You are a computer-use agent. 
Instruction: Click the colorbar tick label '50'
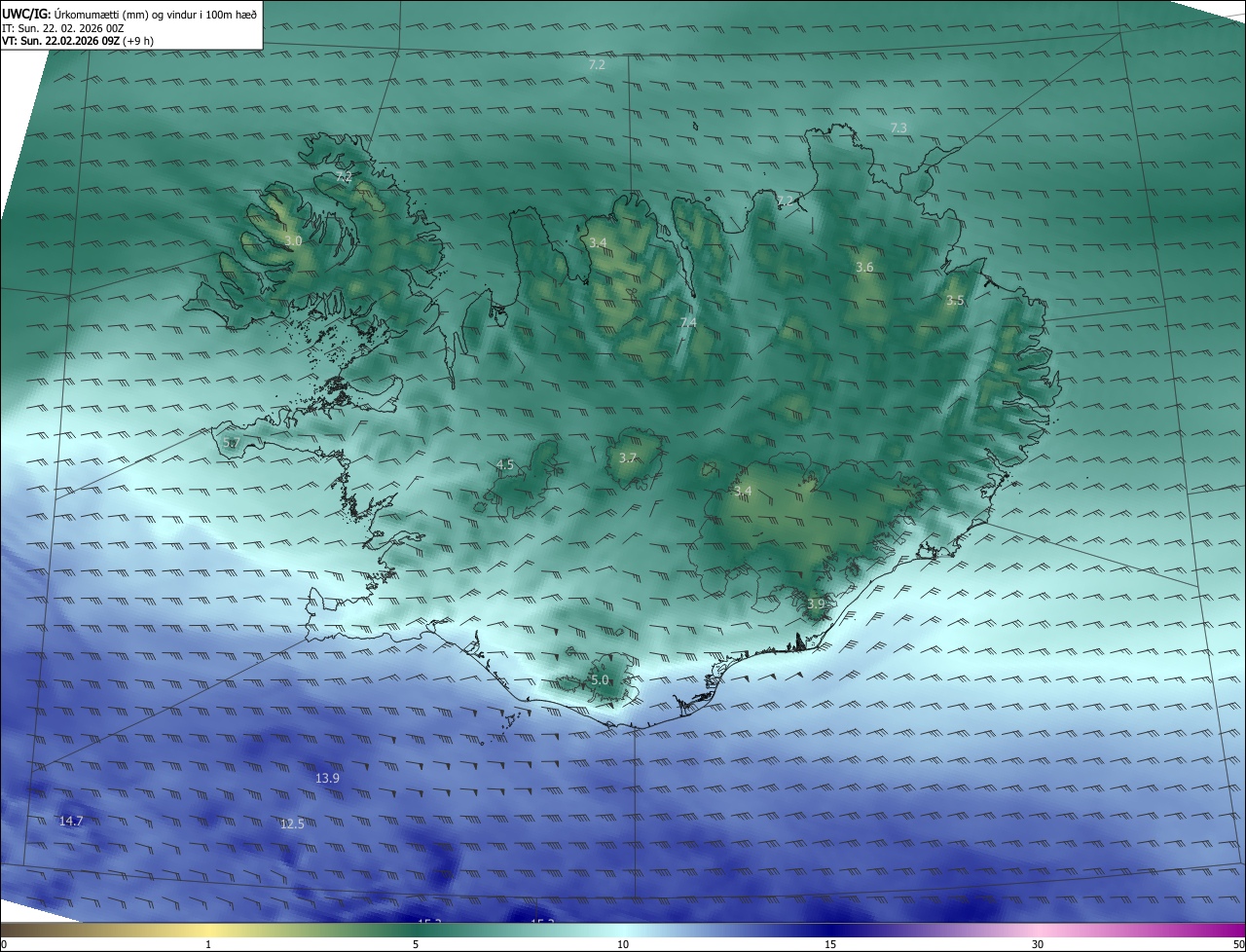click(1238, 944)
